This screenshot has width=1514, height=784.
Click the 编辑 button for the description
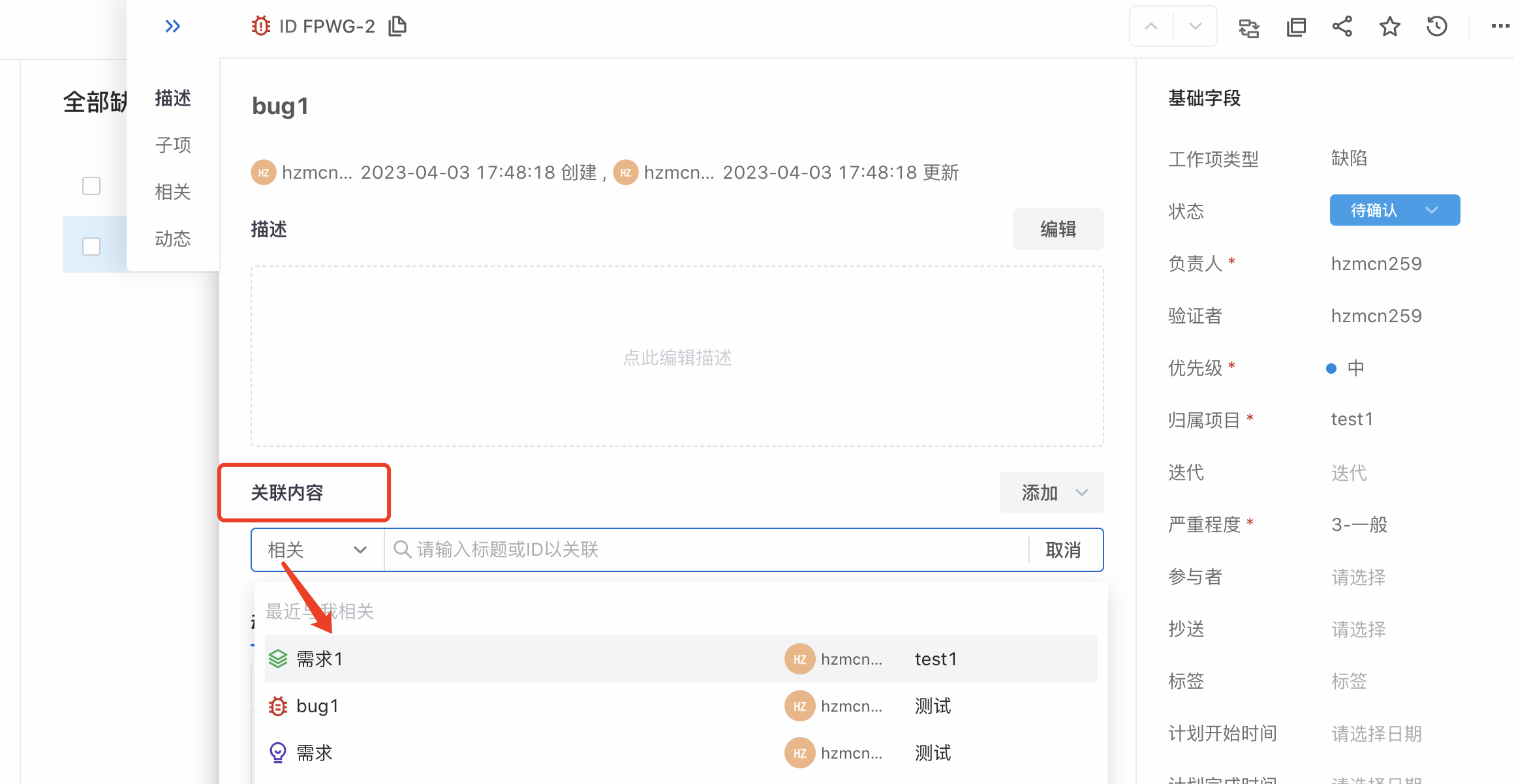pyautogui.click(x=1058, y=229)
